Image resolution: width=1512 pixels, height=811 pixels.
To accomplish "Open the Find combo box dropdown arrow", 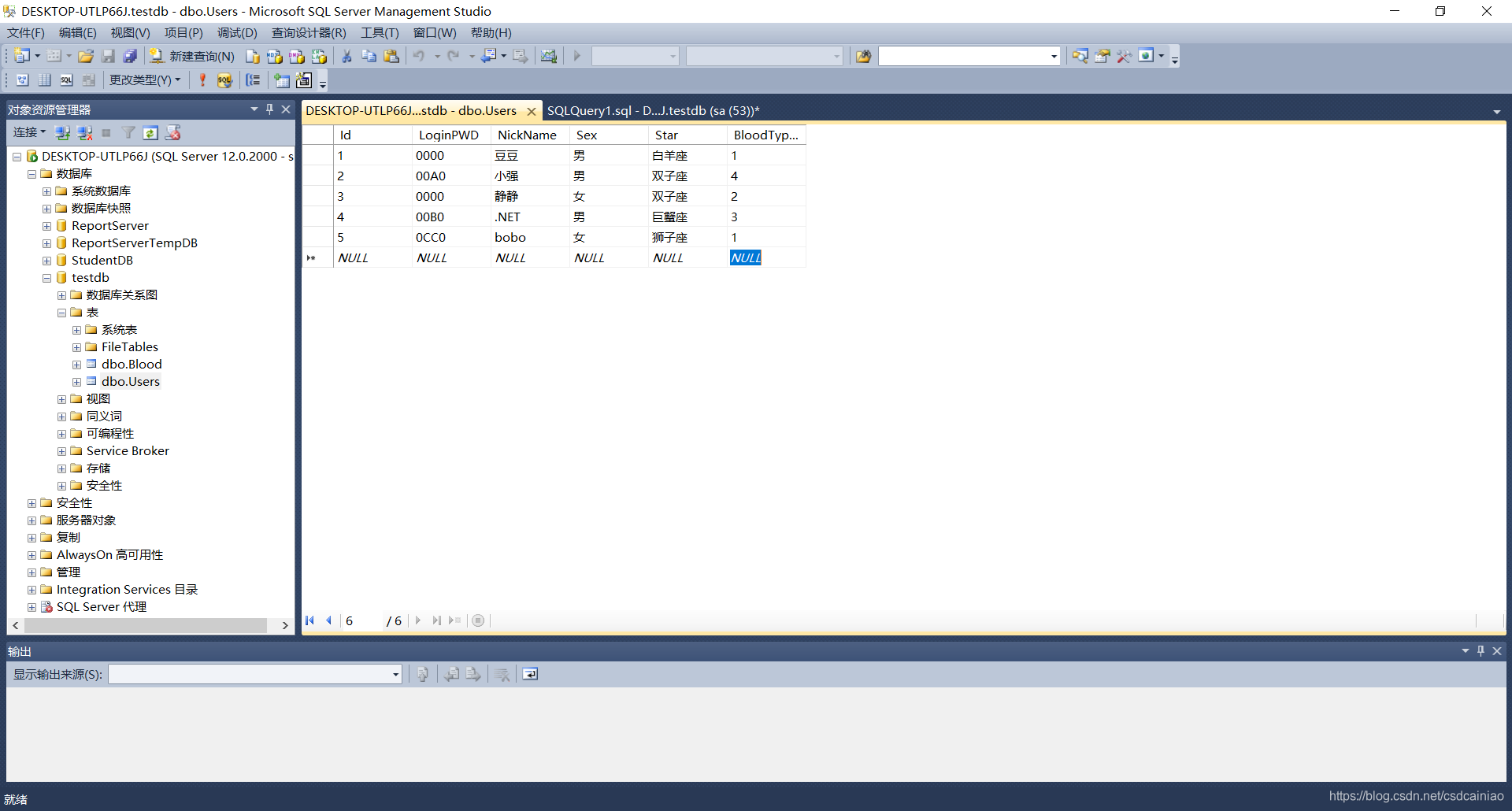I will pos(1054,56).
